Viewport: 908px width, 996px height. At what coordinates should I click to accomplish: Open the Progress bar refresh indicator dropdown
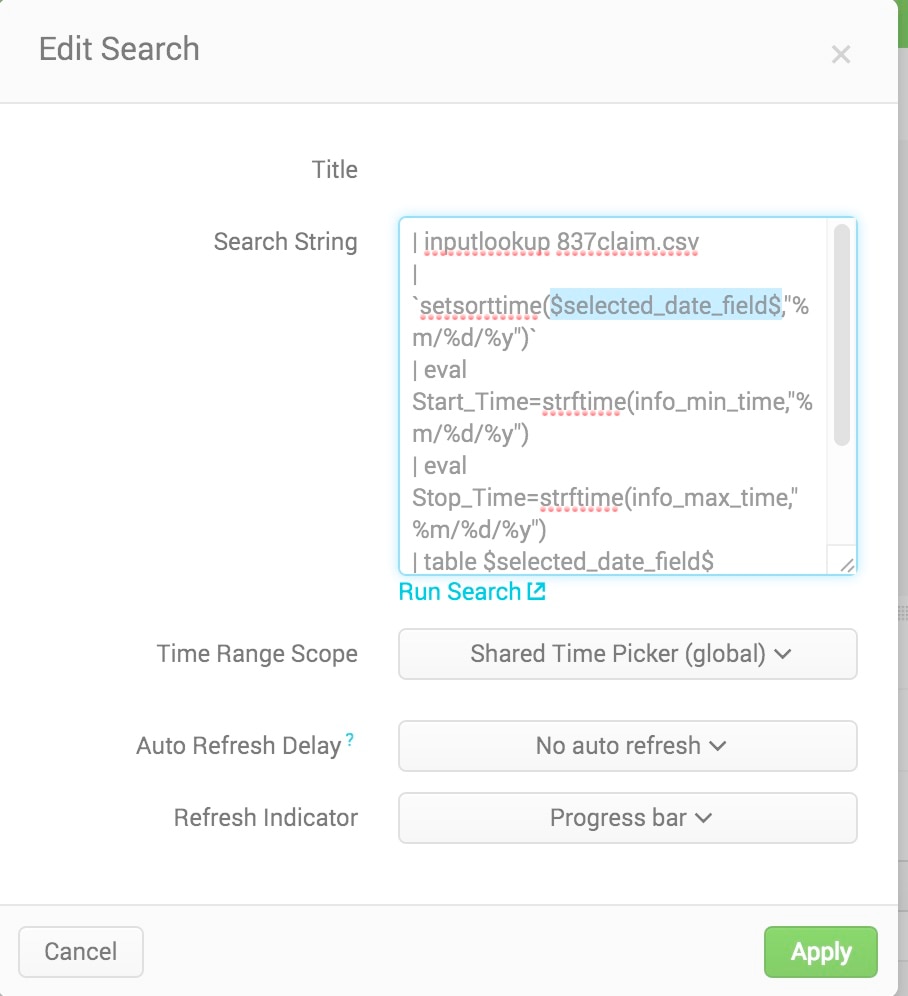(628, 818)
